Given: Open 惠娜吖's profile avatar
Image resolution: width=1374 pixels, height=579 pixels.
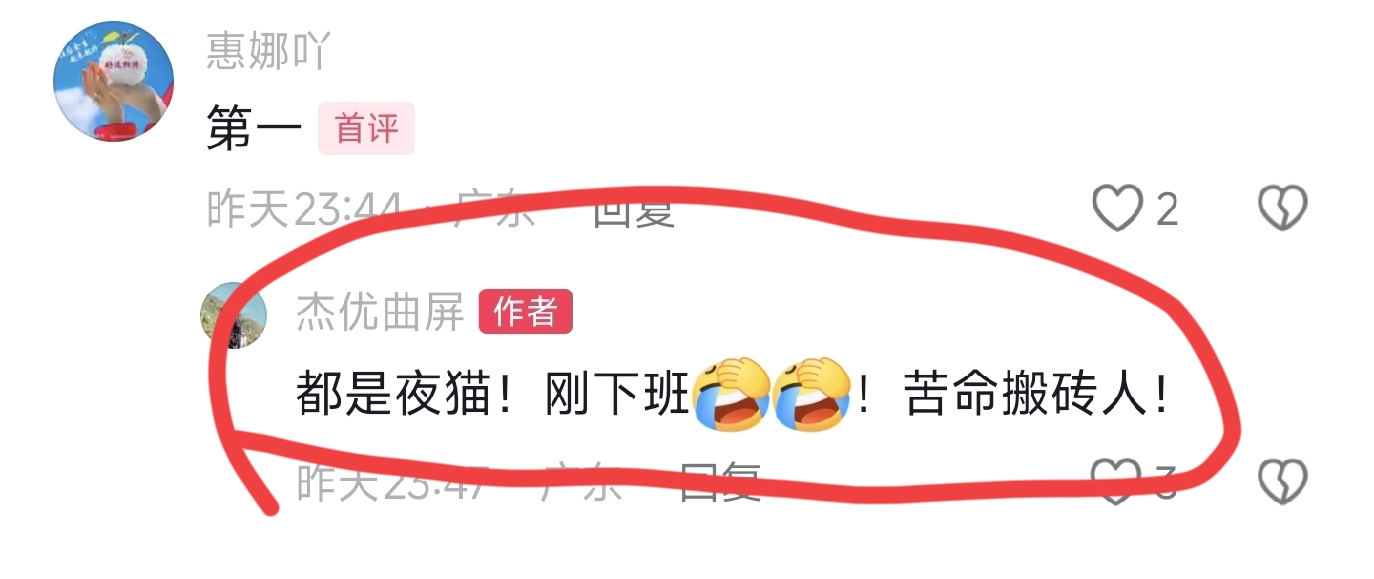Looking at the screenshot, I should point(113,83).
